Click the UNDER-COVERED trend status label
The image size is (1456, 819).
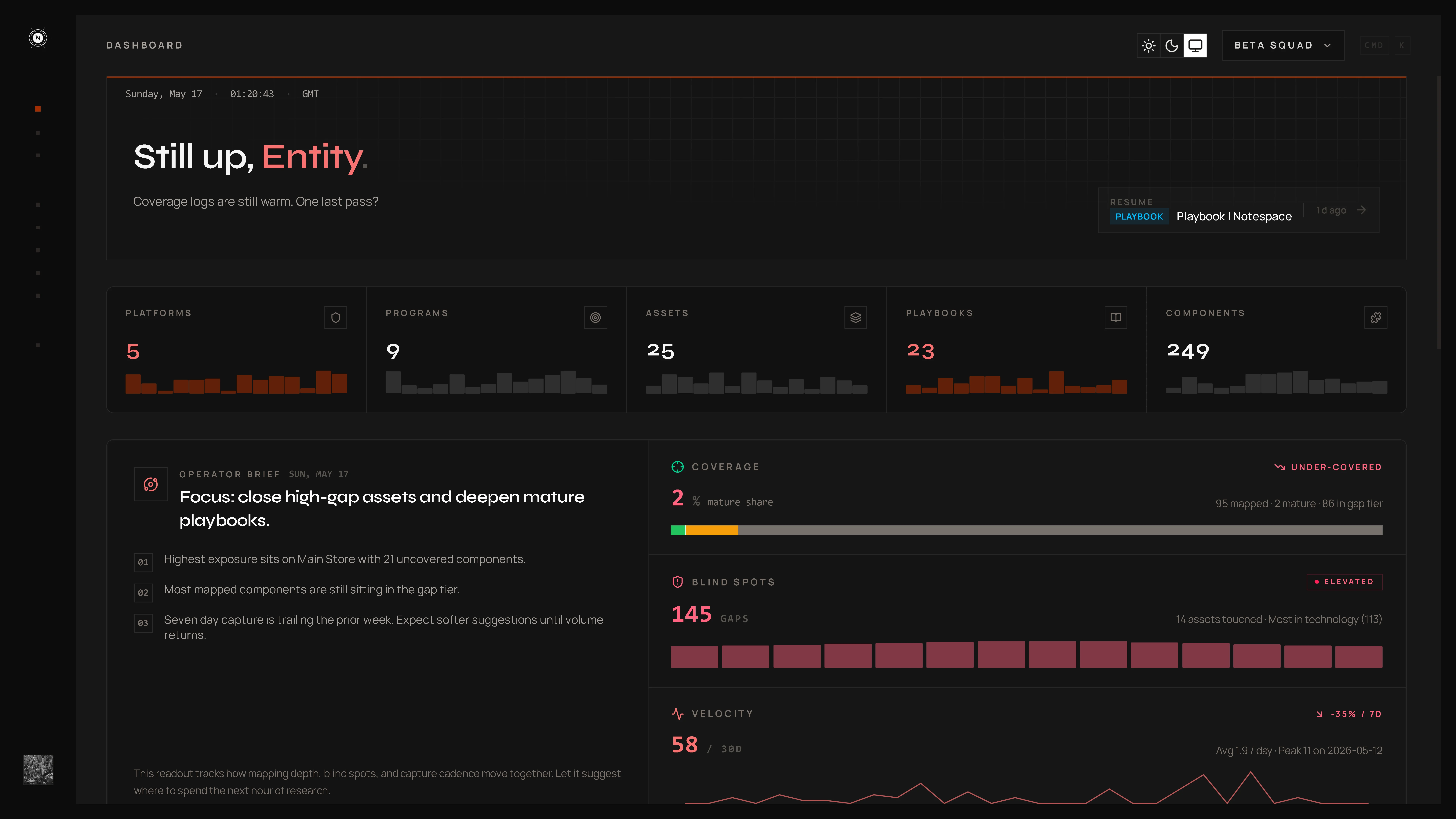point(1336,468)
